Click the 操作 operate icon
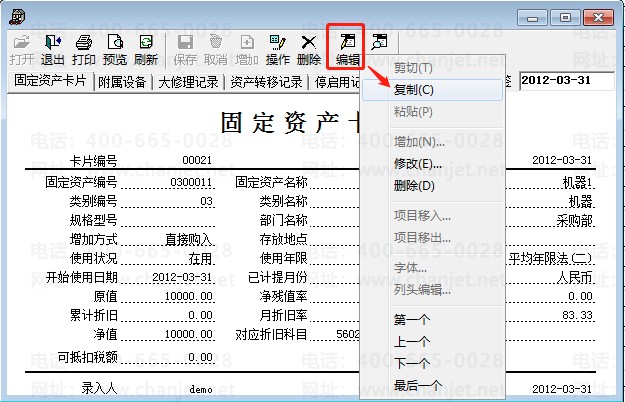This screenshot has width=625, height=402. pos(278,50)
